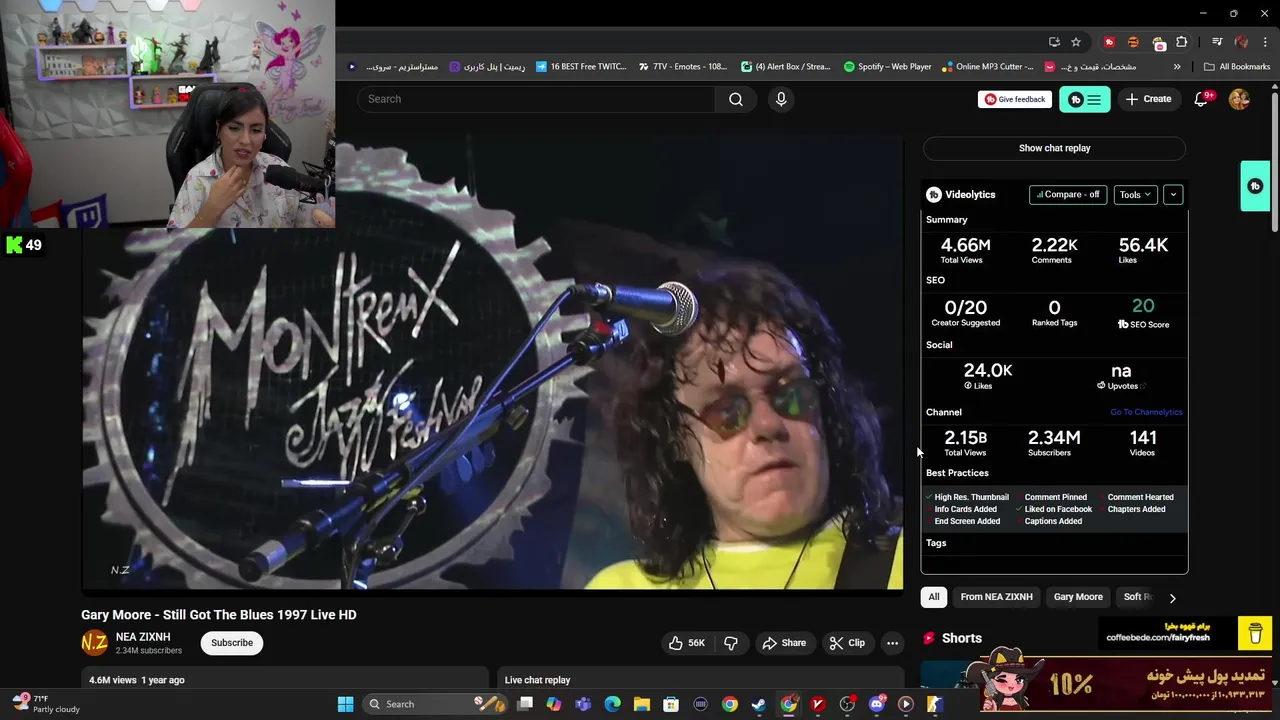The height and width of the screenshot is (720, 1280).
Task: Open the All Bookmarks folder
Action: click(x=1237, y=67)
